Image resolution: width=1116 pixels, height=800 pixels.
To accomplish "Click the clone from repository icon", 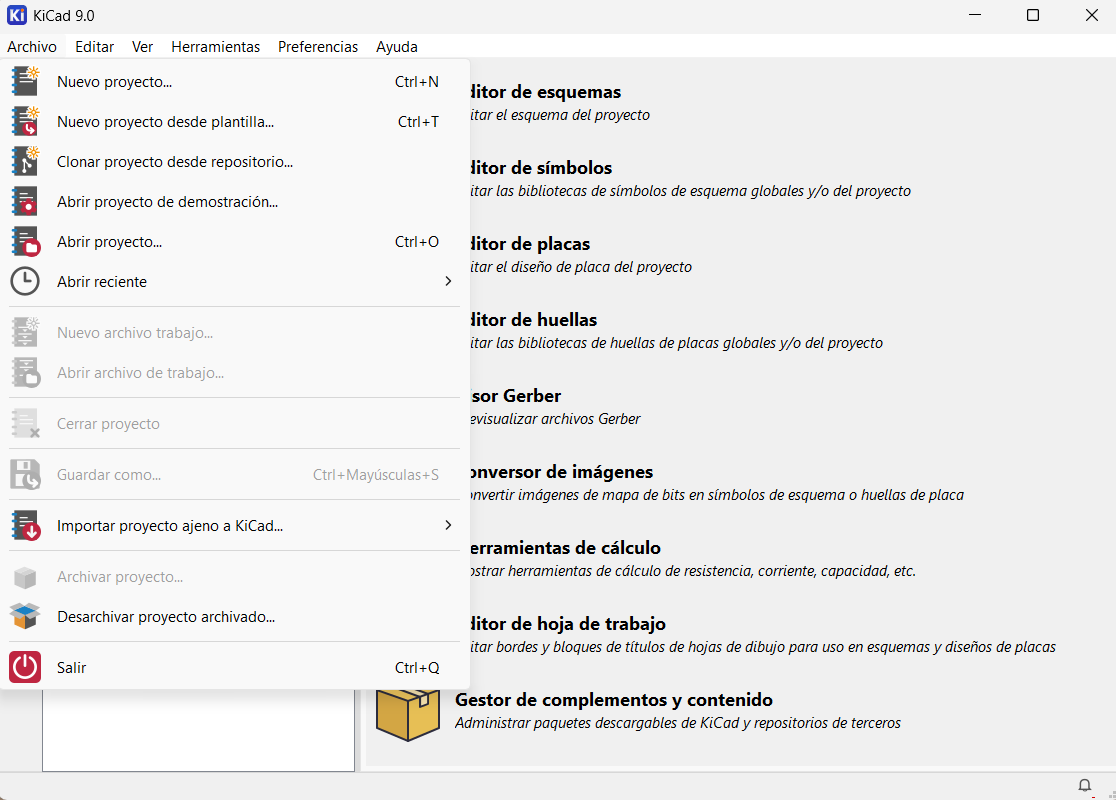I will [x=25, y=162].
